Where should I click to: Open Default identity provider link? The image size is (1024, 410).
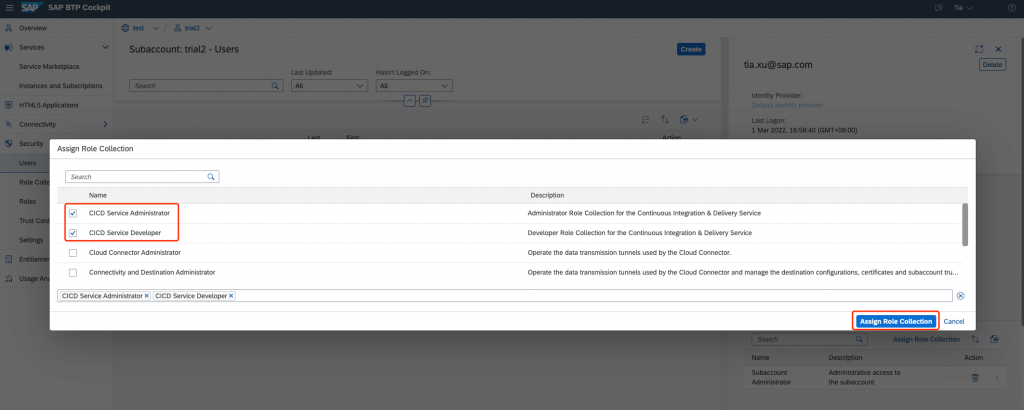coord(787,104)
